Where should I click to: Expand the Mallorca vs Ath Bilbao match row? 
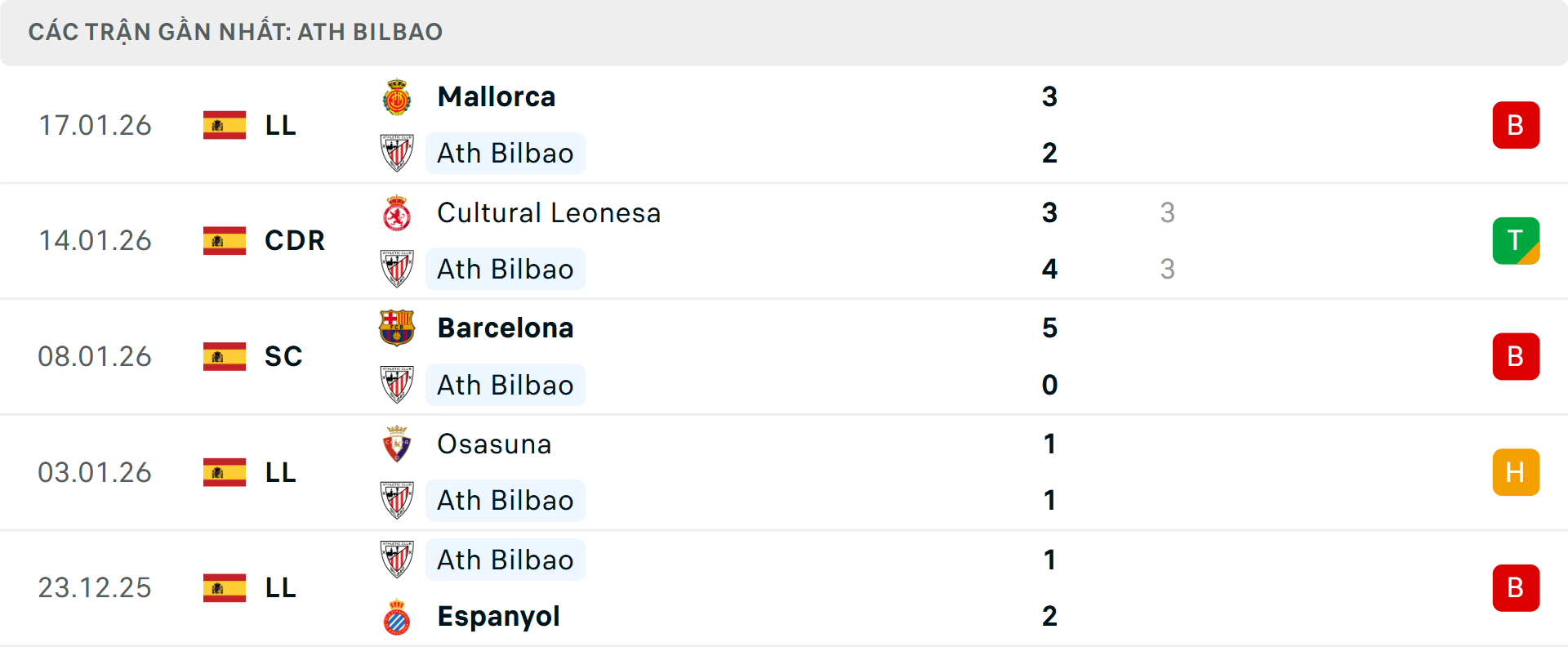pos(784,124)
